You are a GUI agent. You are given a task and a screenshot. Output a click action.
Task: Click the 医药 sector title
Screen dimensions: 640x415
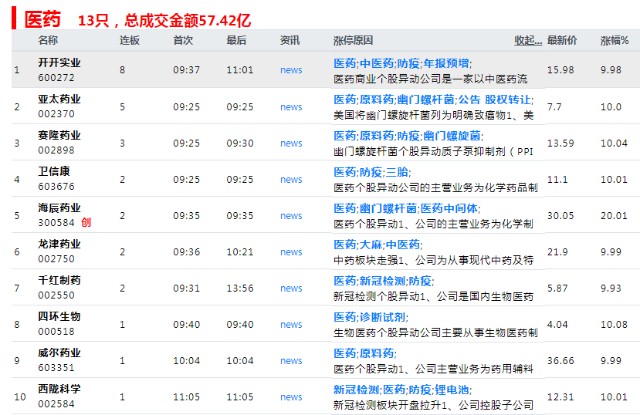42,19
